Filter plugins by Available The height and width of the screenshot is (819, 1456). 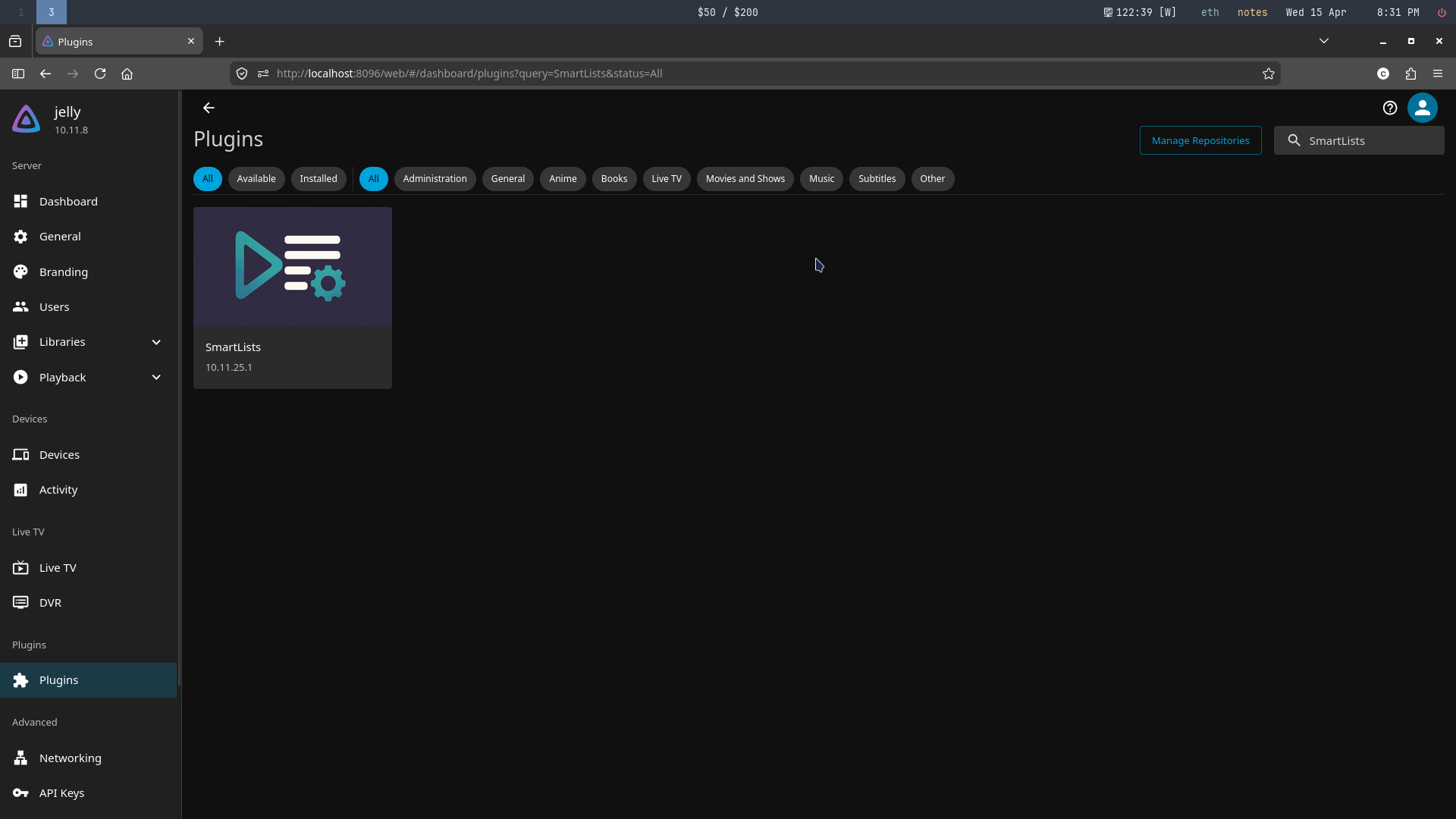tap(256, 179)
